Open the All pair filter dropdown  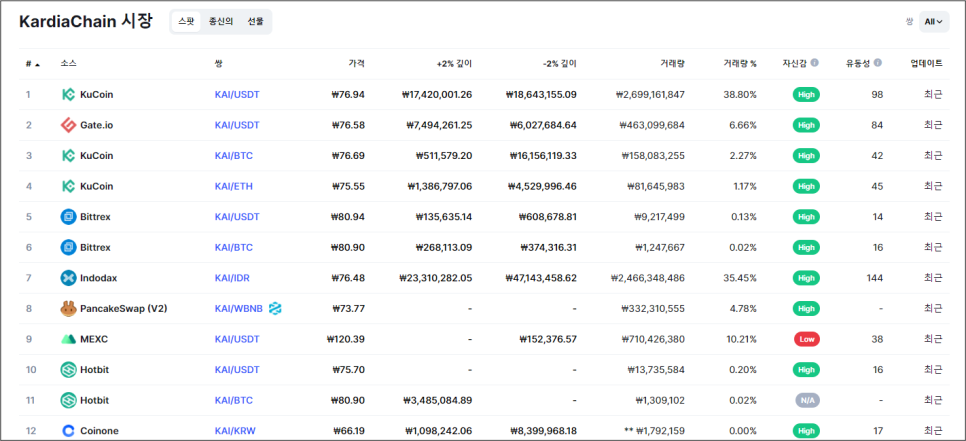pyautogui.click(x=933, y=21)
